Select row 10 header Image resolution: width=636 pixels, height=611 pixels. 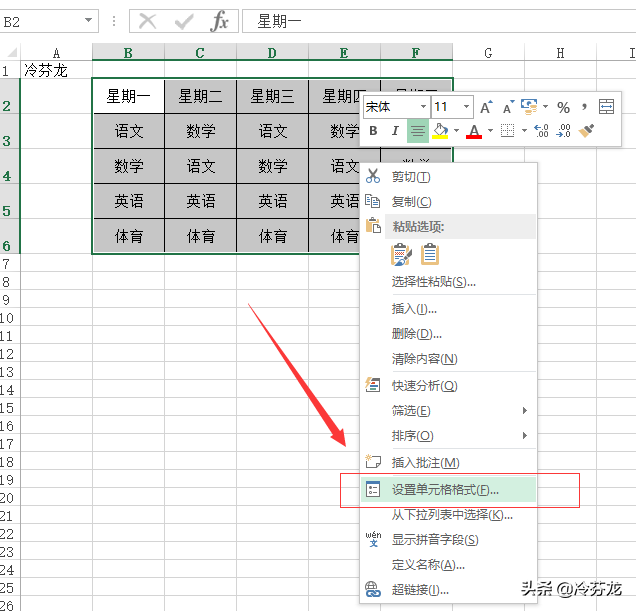tap(10, 318)
